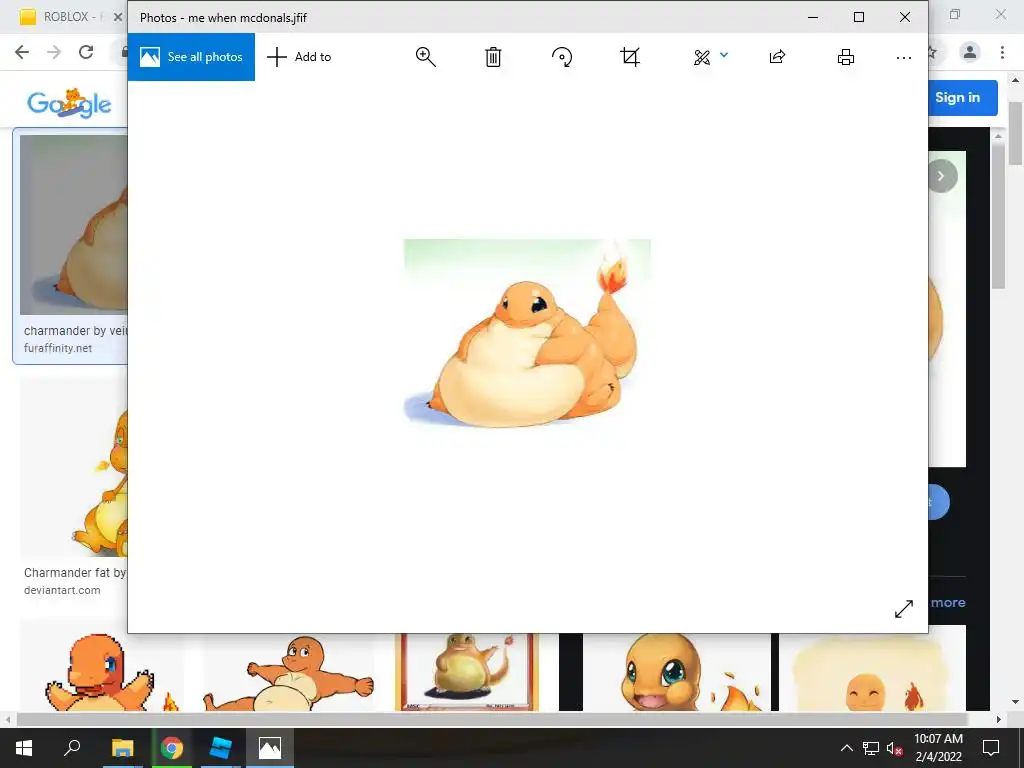The width and height of the screenshot is (1024, 768).
Task: Open the Charmander trading card thumbnail
Action: coord(466,671)
